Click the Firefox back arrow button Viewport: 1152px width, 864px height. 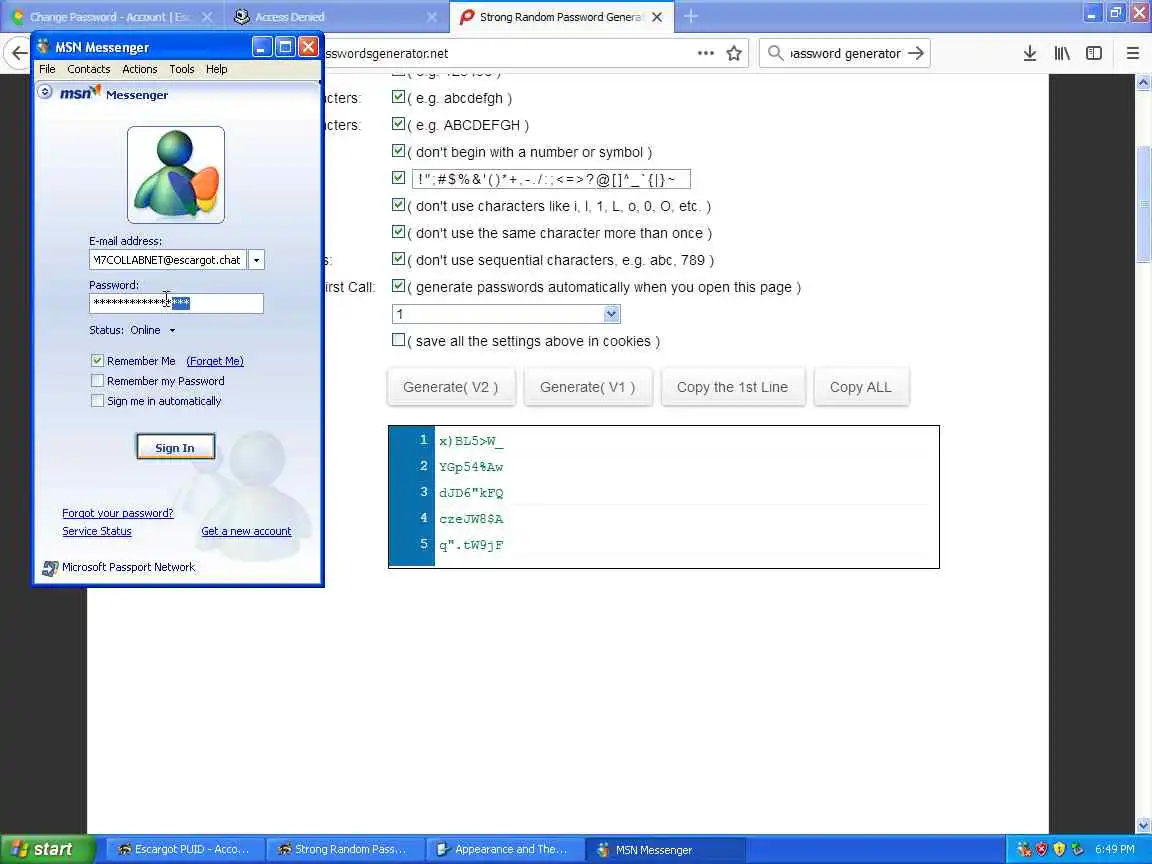click(x=19, y=54)
